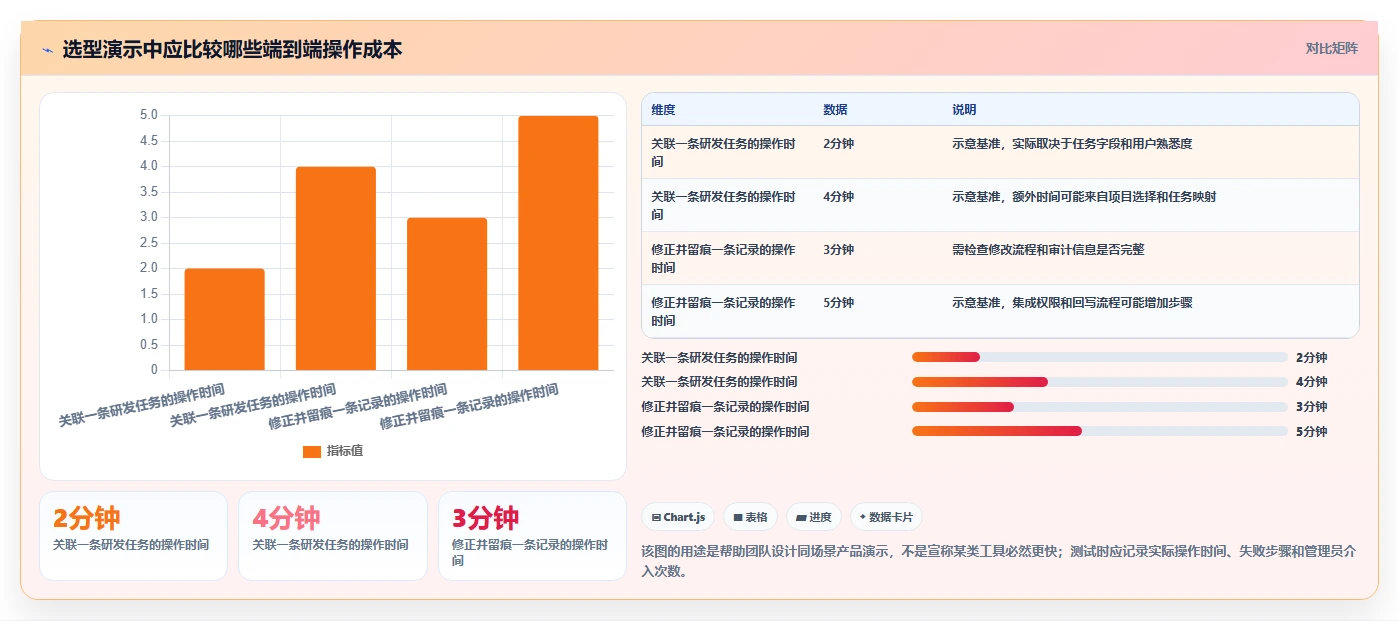Open the pink 4分钟 stat card
This screenshot has width=1399, height=621.
coord(333,535)
